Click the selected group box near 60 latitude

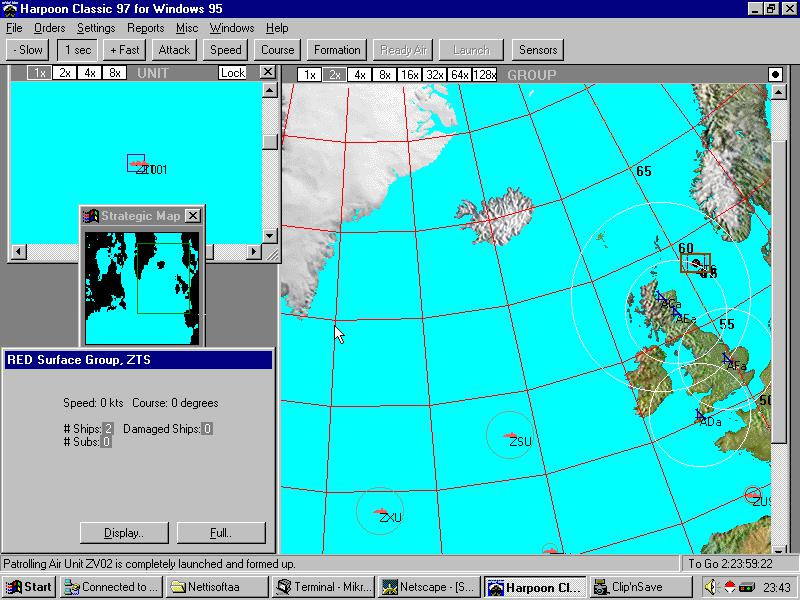click(695, 263)
